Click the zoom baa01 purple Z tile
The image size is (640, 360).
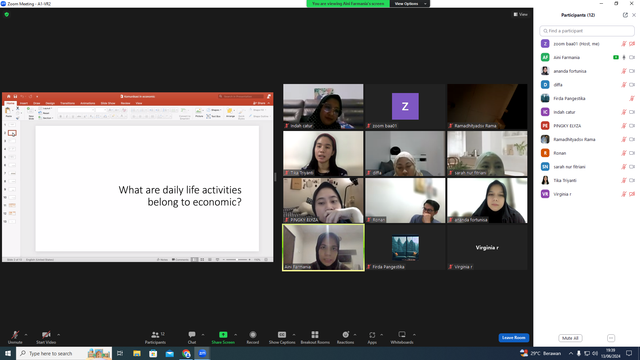(405, 107)
